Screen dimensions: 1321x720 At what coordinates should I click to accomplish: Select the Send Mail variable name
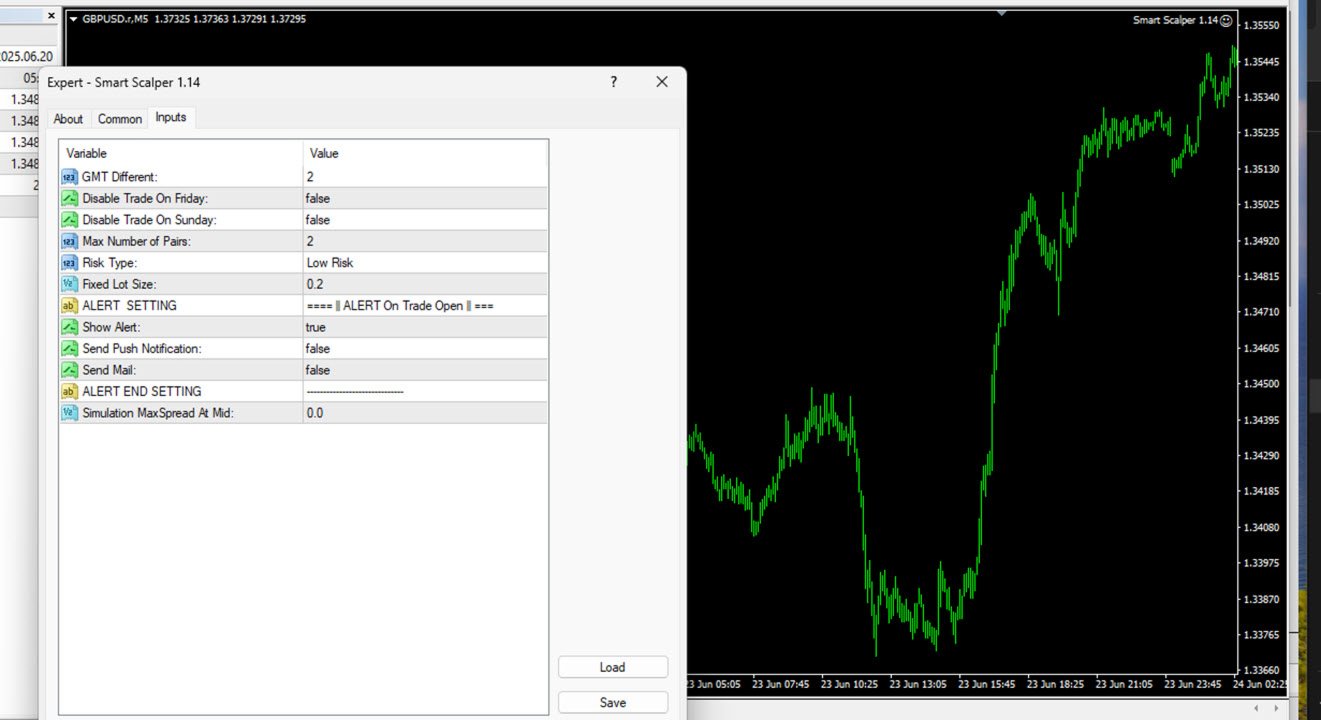tap(109, 370)
